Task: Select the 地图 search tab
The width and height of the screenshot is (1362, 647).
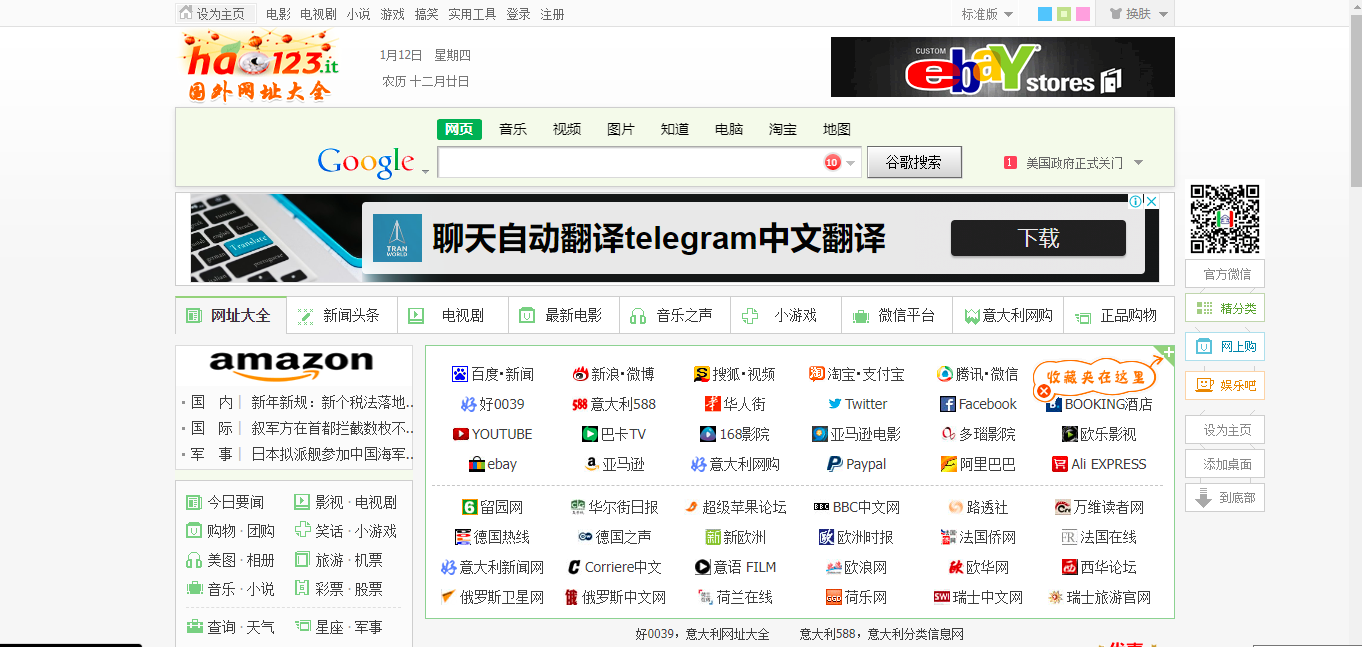Action: point(837,129)
